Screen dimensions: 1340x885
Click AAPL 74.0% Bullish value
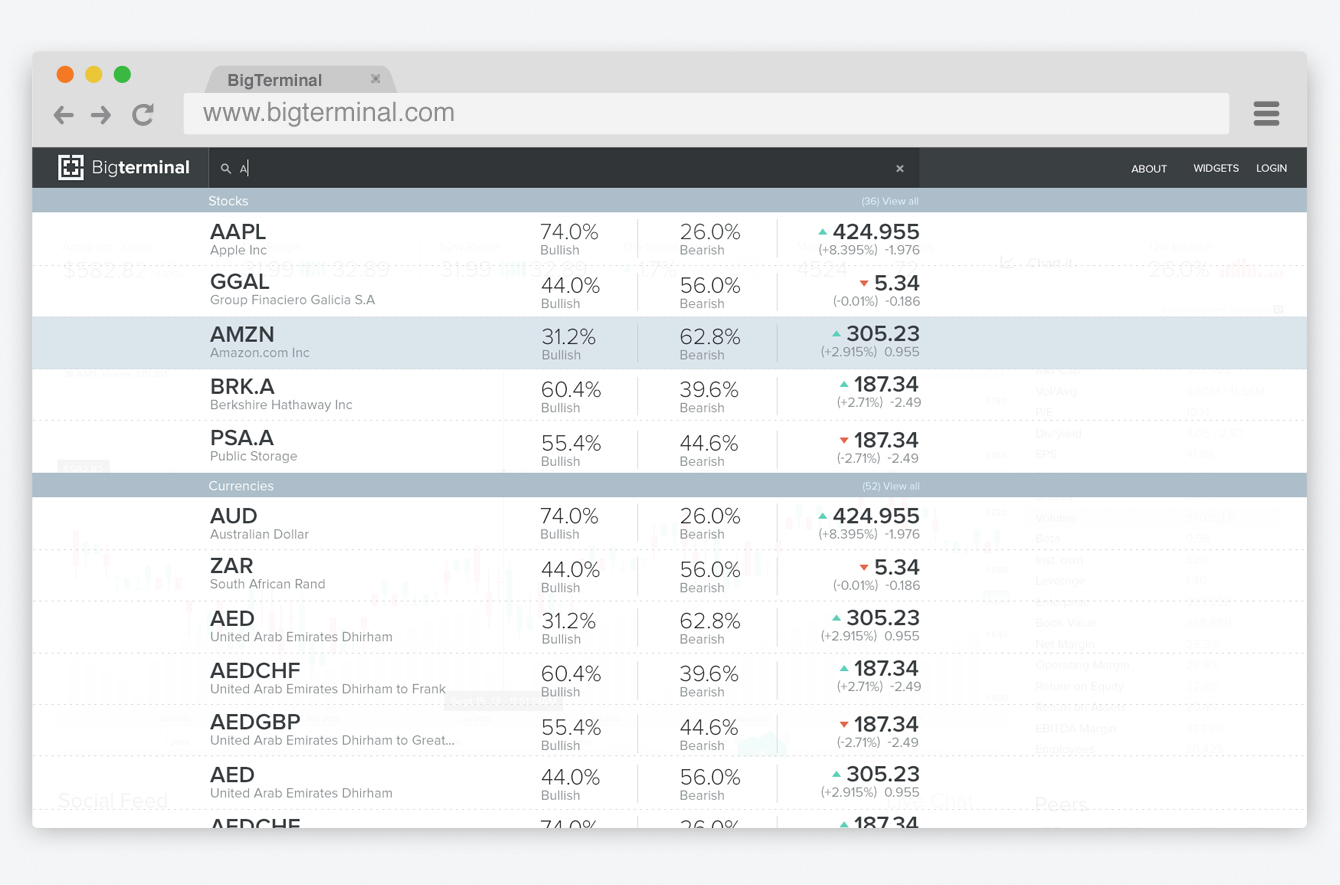click(x=569, y=232)
